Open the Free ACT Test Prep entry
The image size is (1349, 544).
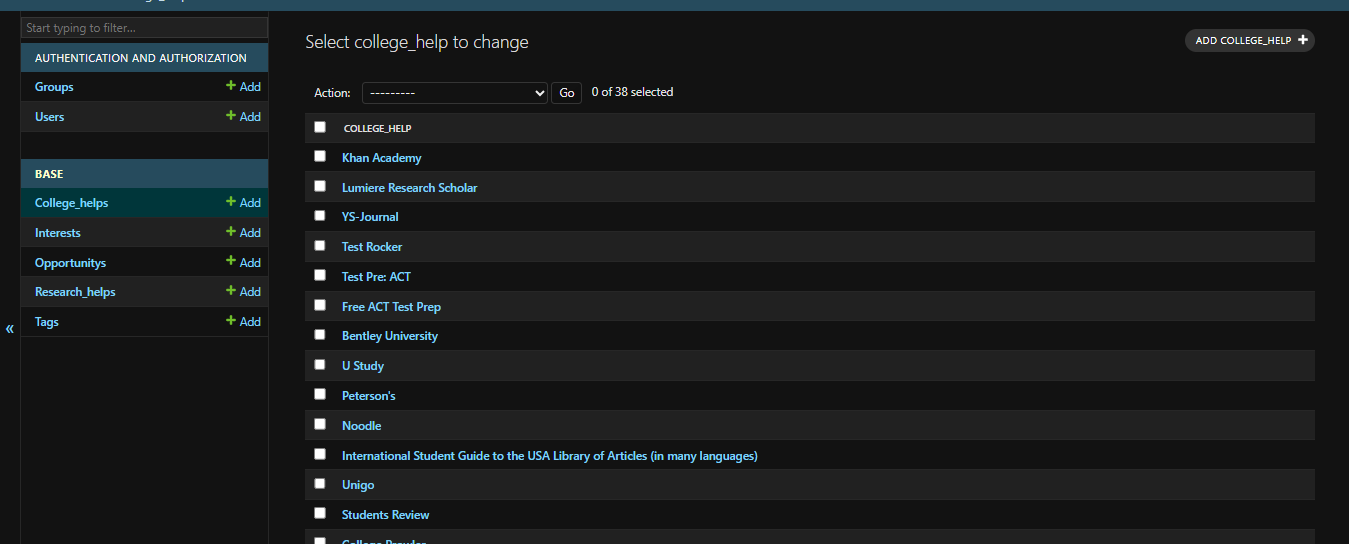[391, 307]
